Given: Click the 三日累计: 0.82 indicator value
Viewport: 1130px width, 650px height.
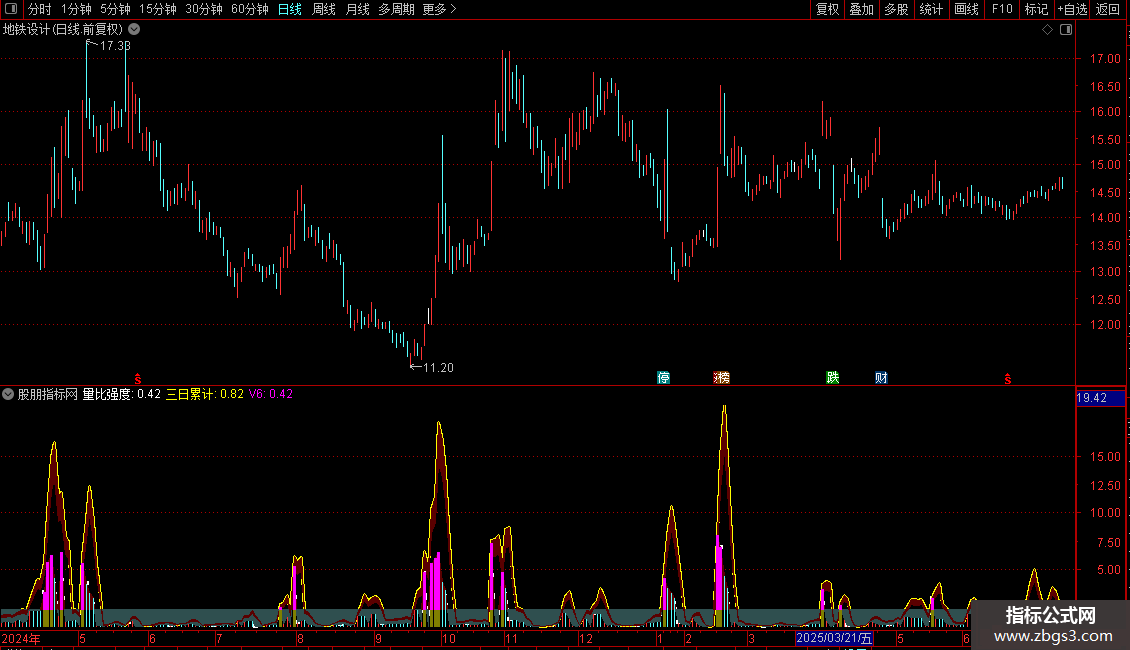Looking at the screenshot, I should tap(205, 394).
